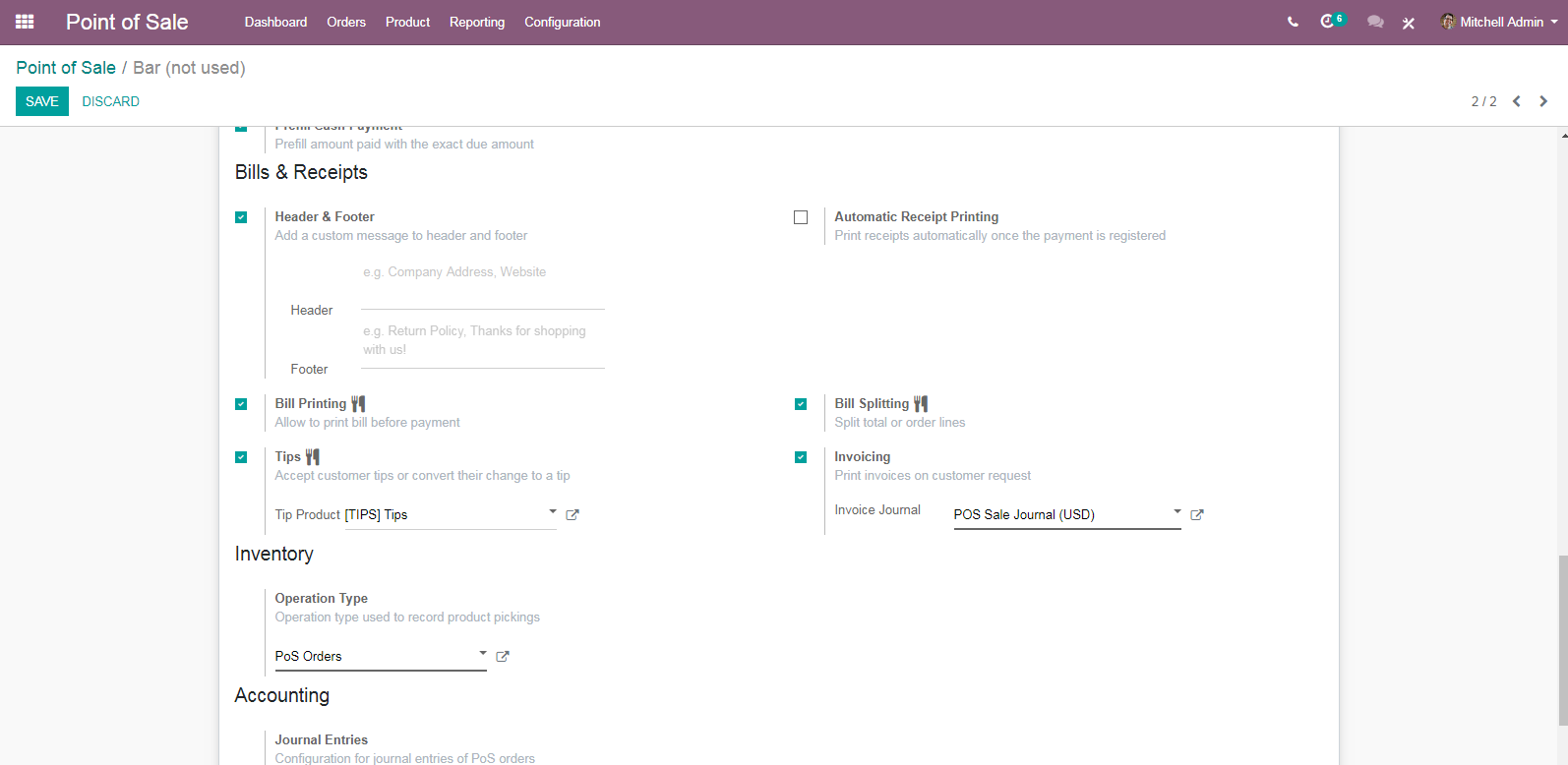
Task: Click Point of Sale app title
Action: (x=127, y=22)
